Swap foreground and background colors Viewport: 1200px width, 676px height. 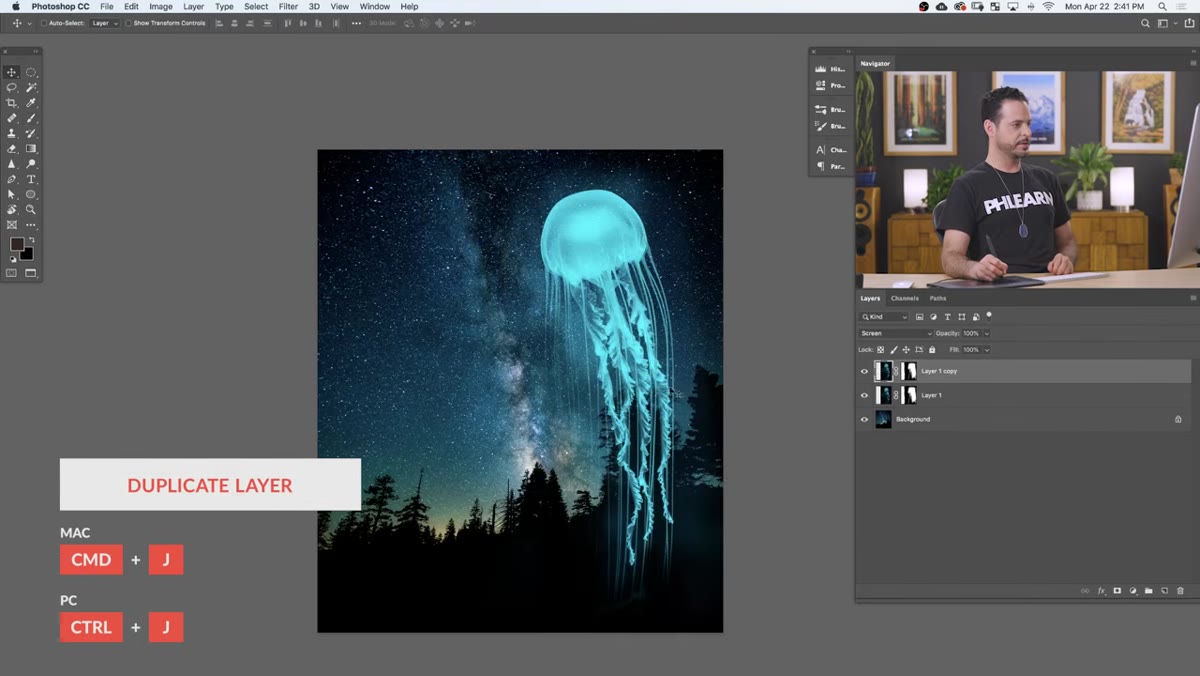31,240
